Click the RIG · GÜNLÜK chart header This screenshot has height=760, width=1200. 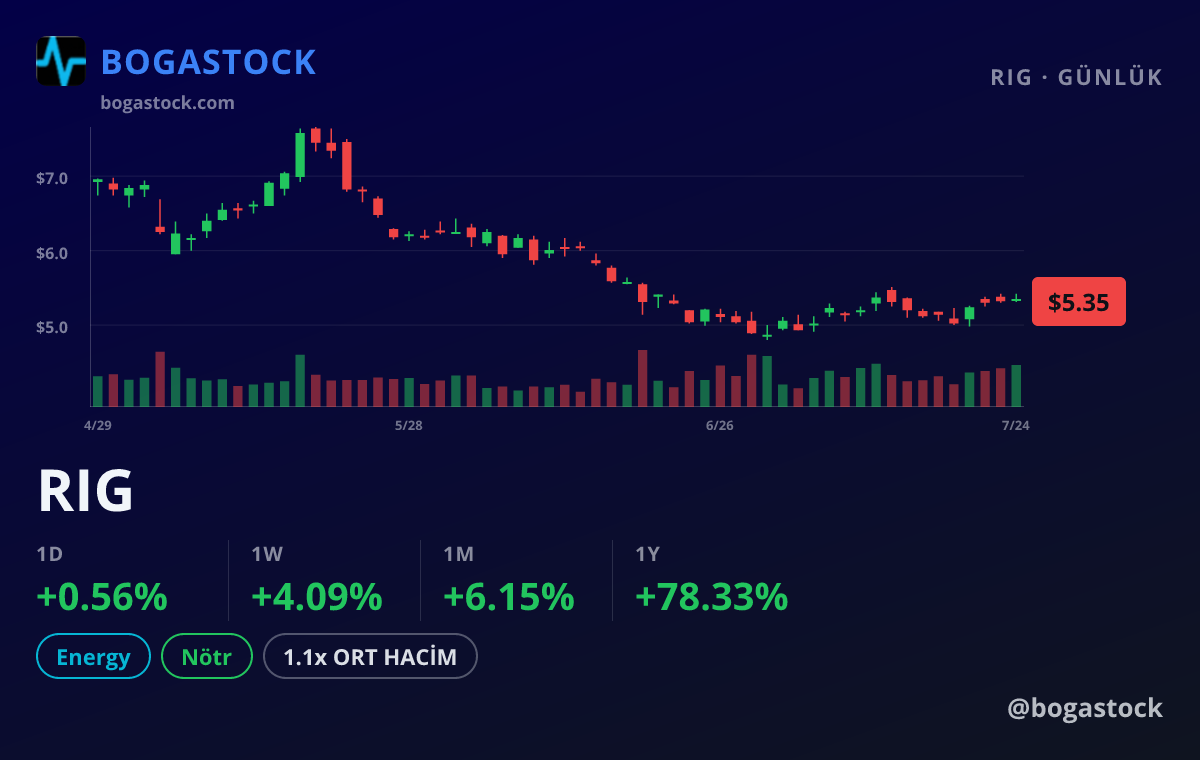[1077, 77]
